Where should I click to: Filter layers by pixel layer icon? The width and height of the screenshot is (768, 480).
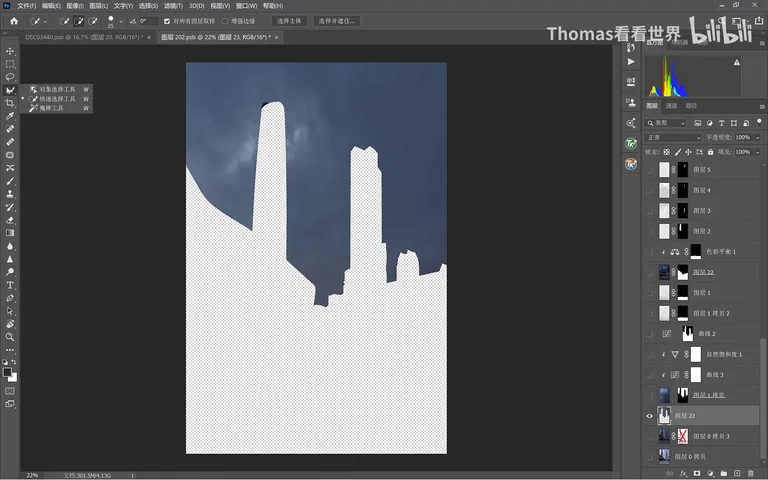pos(697,123)
